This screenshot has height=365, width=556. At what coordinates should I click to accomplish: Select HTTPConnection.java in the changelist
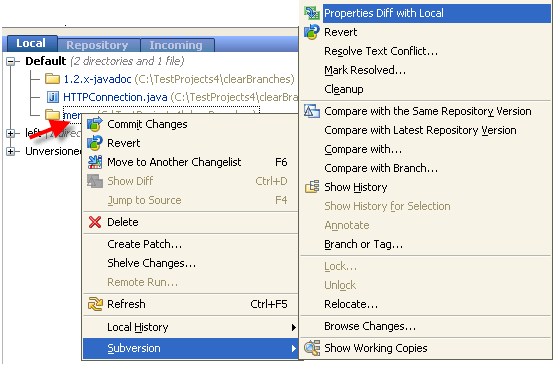tap(115, 97)
